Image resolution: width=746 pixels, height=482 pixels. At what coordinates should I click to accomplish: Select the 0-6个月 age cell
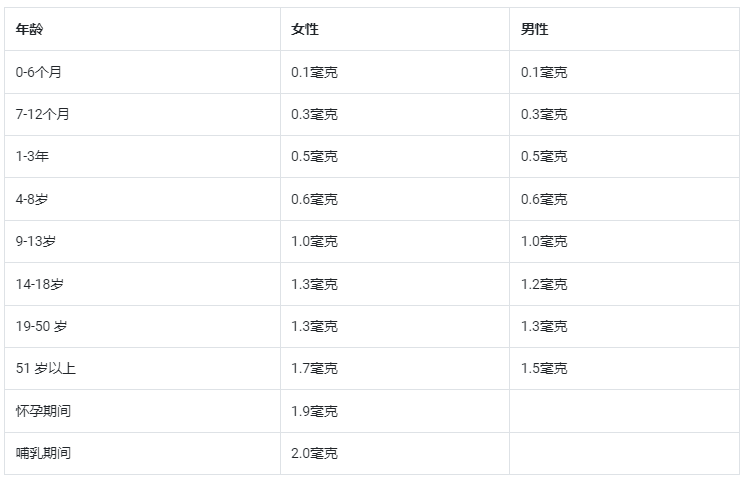[x=40, y=72]
